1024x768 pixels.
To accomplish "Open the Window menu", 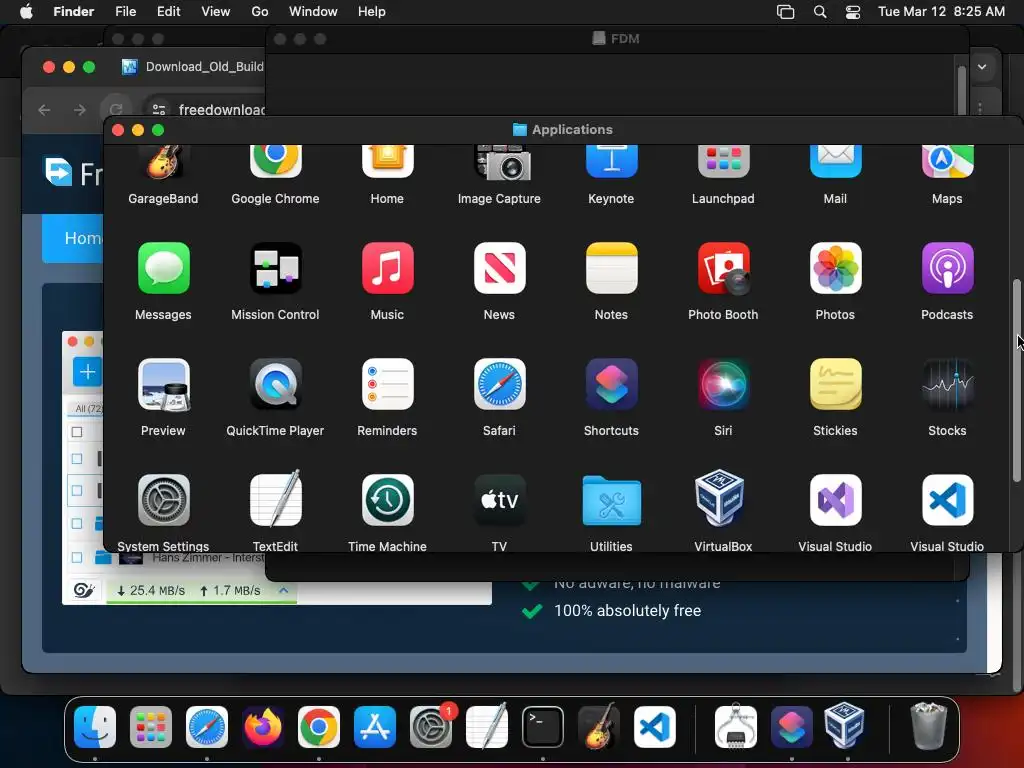I will coord(313,12).
